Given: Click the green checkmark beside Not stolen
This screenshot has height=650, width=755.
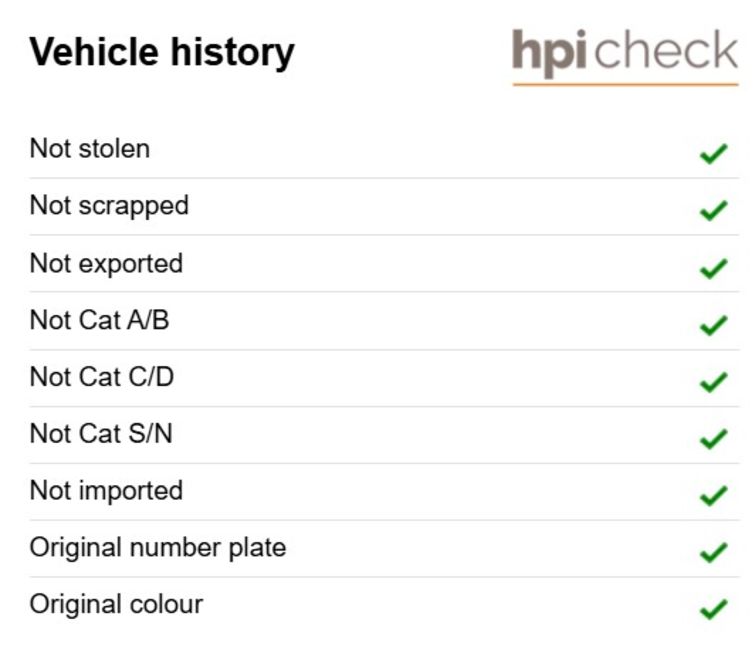Looking at the screenshot, I should tap(713, 154).
